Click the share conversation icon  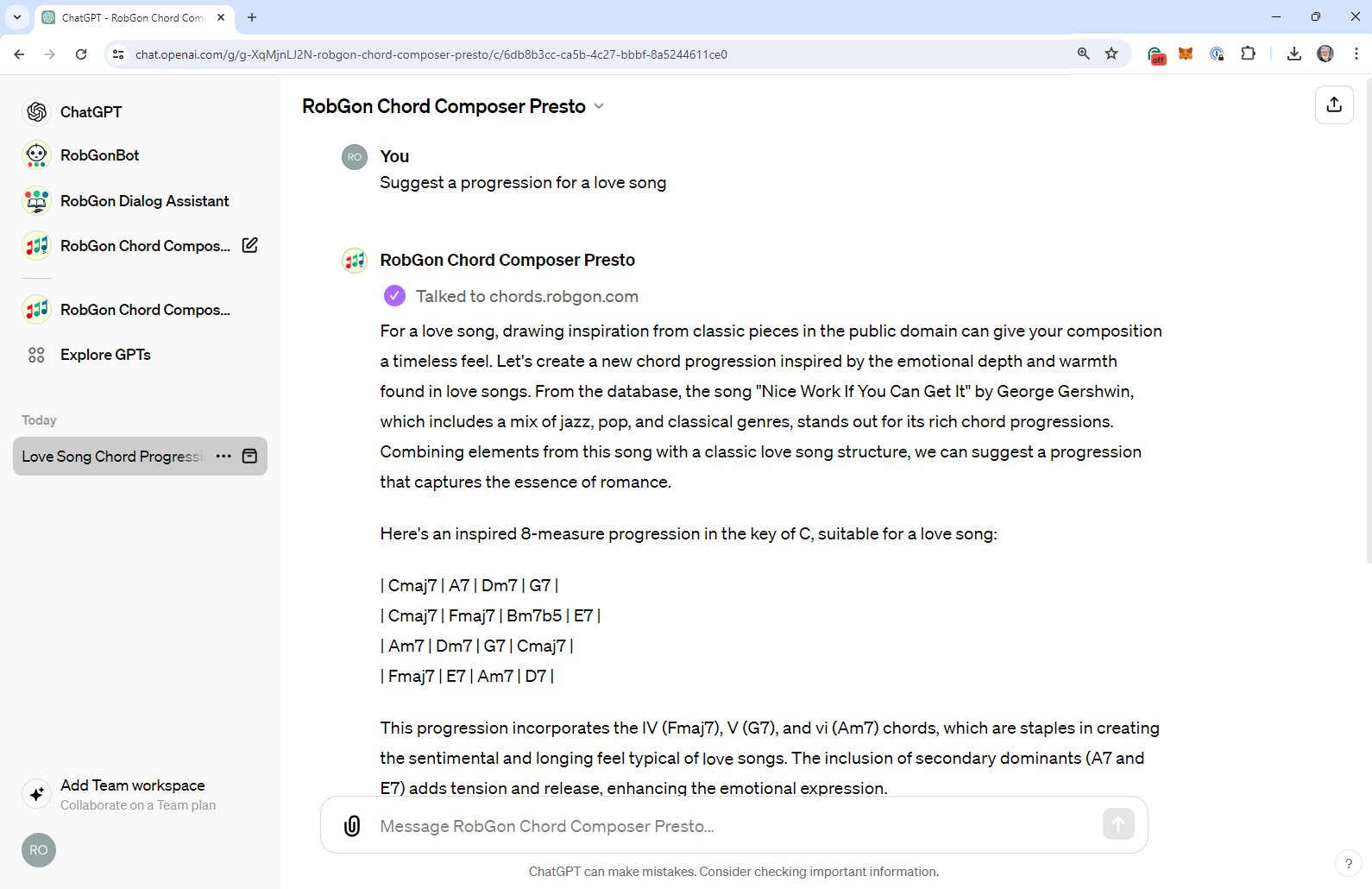[x=1334, y=104]
